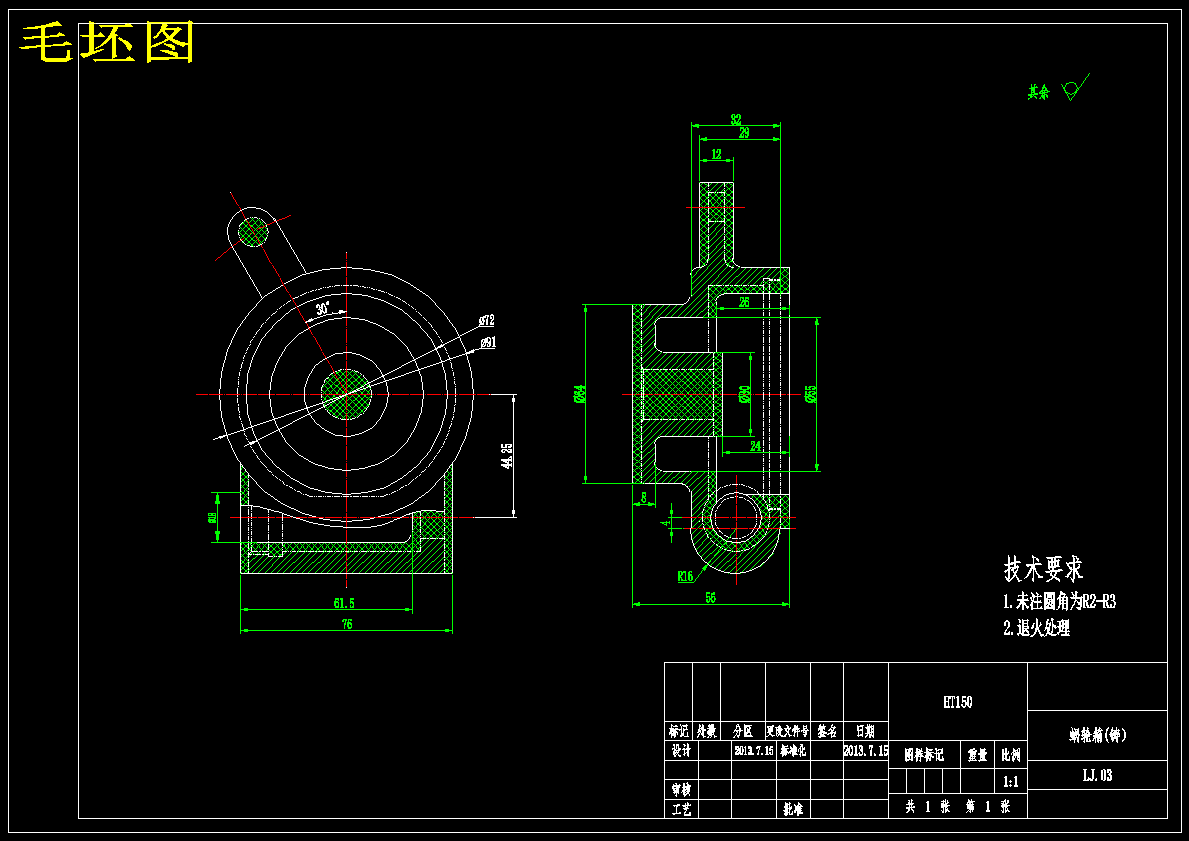The width and height of the screenshot is (1189, 841).
Task: Click the 技术要求 heading
Action: 1043,568
